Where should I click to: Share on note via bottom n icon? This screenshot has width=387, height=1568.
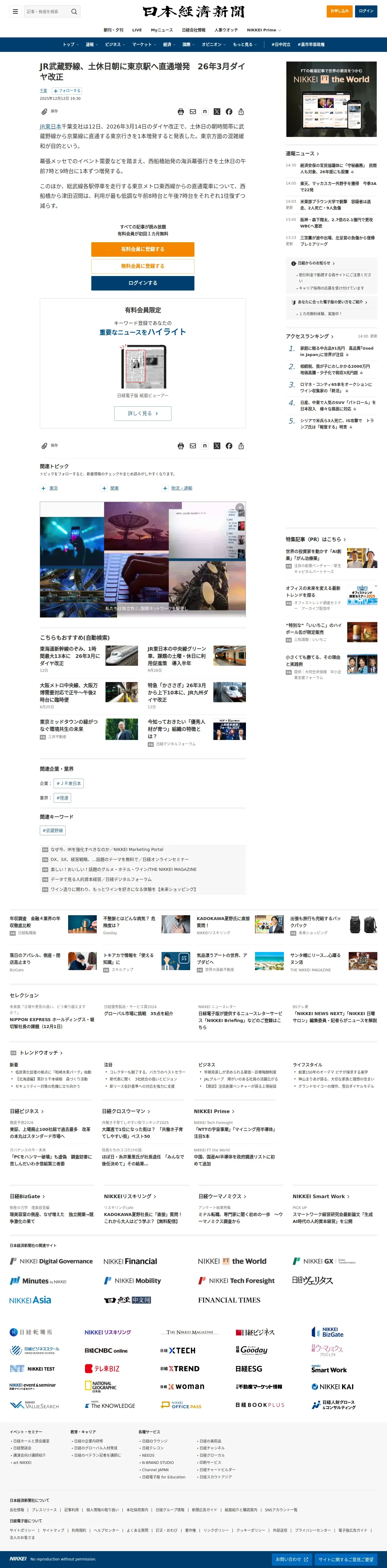click(205, 446)
